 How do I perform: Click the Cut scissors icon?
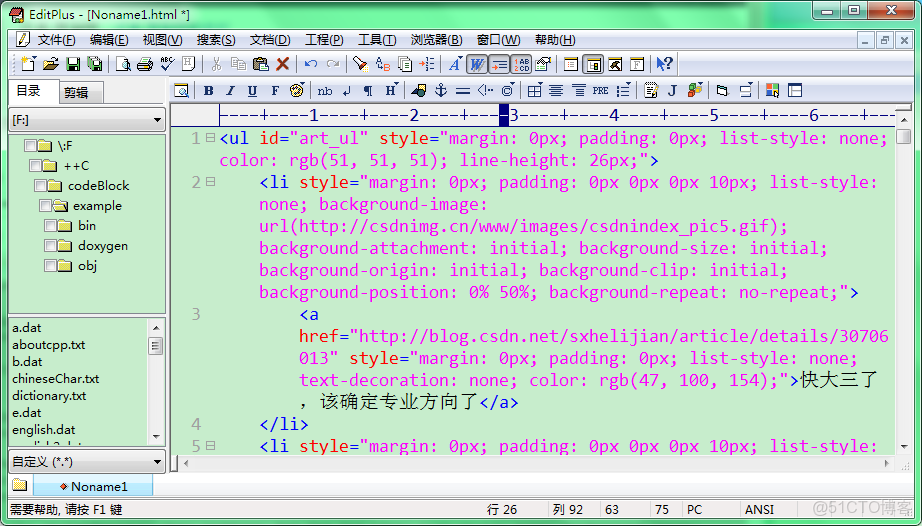[x=216, y=63]
